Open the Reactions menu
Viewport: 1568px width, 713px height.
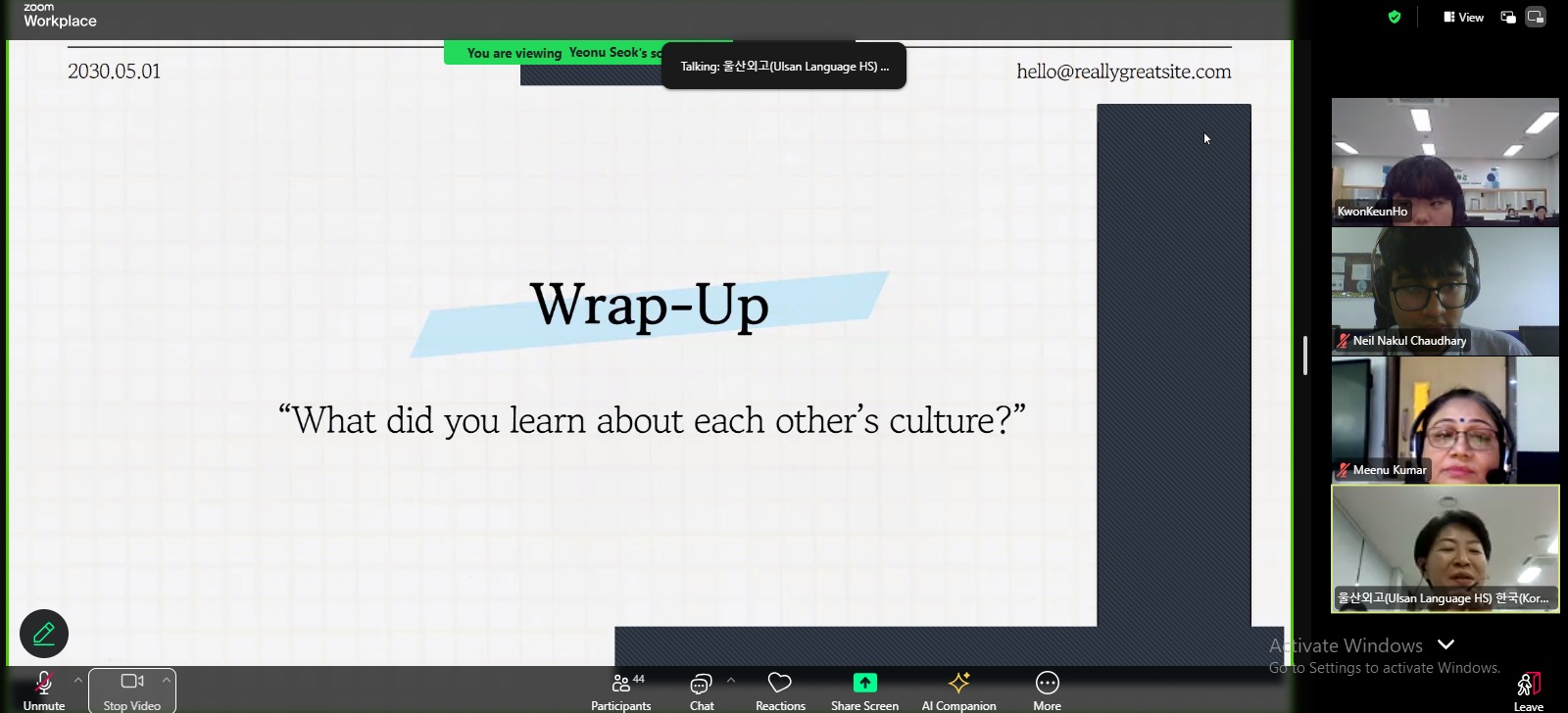click(780, 689)
